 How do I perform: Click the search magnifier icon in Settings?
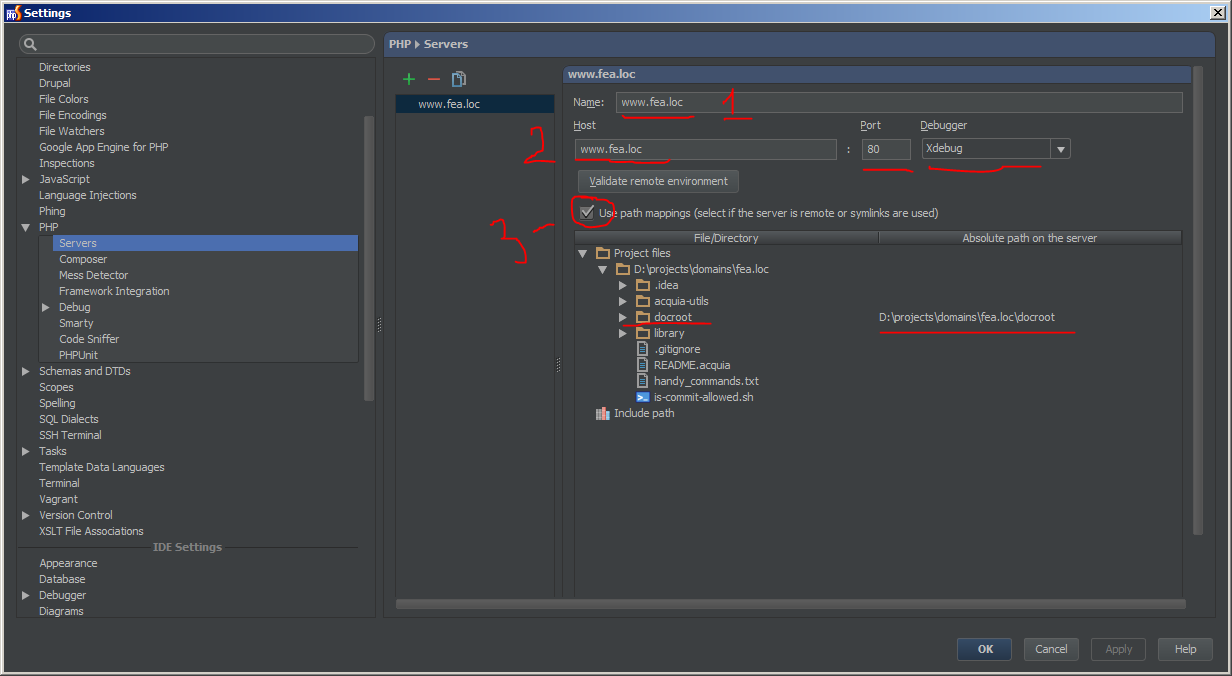(x=30, y=44)
